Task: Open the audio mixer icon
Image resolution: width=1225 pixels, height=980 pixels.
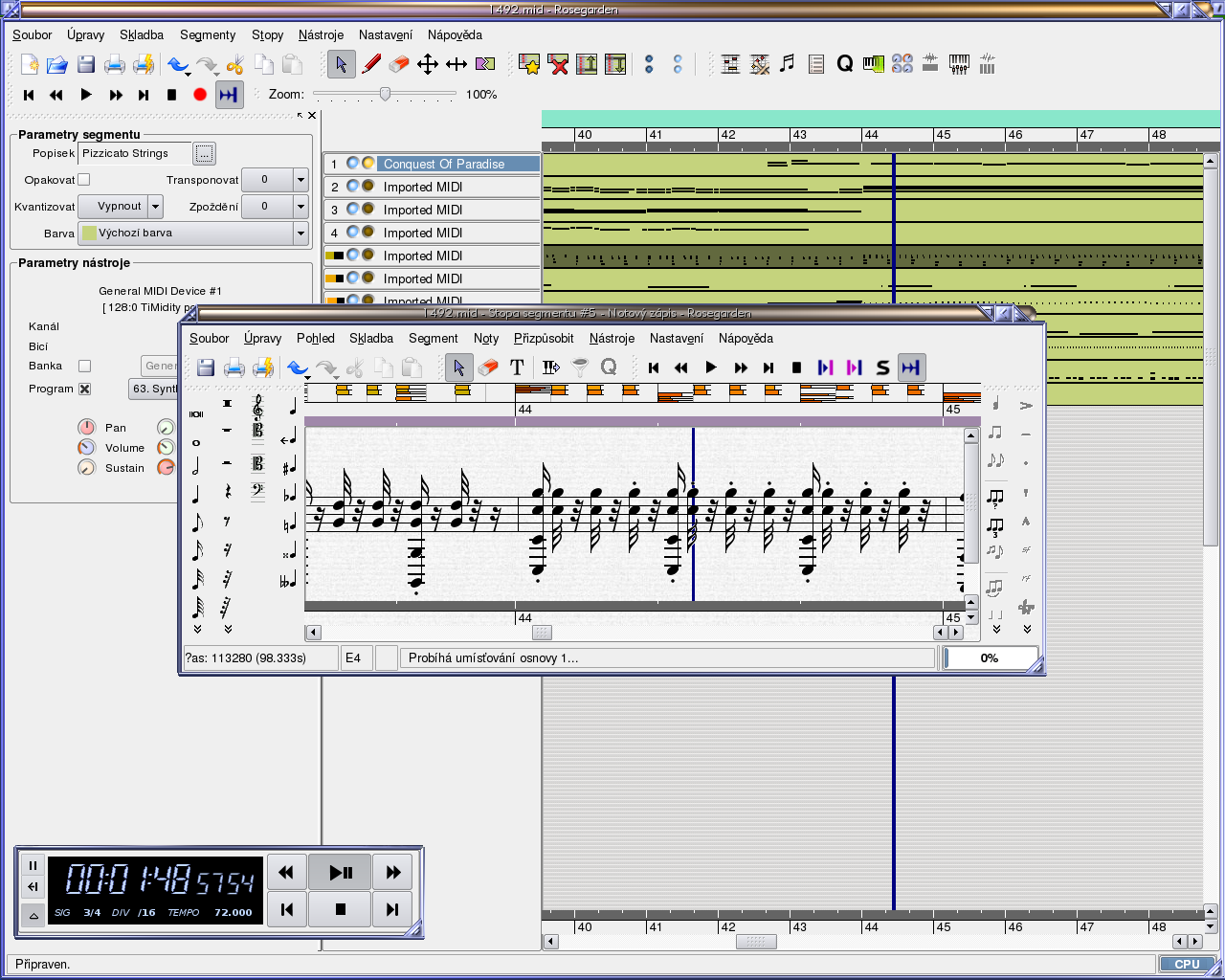Action: pyautogui.click(x=930, y=64)
